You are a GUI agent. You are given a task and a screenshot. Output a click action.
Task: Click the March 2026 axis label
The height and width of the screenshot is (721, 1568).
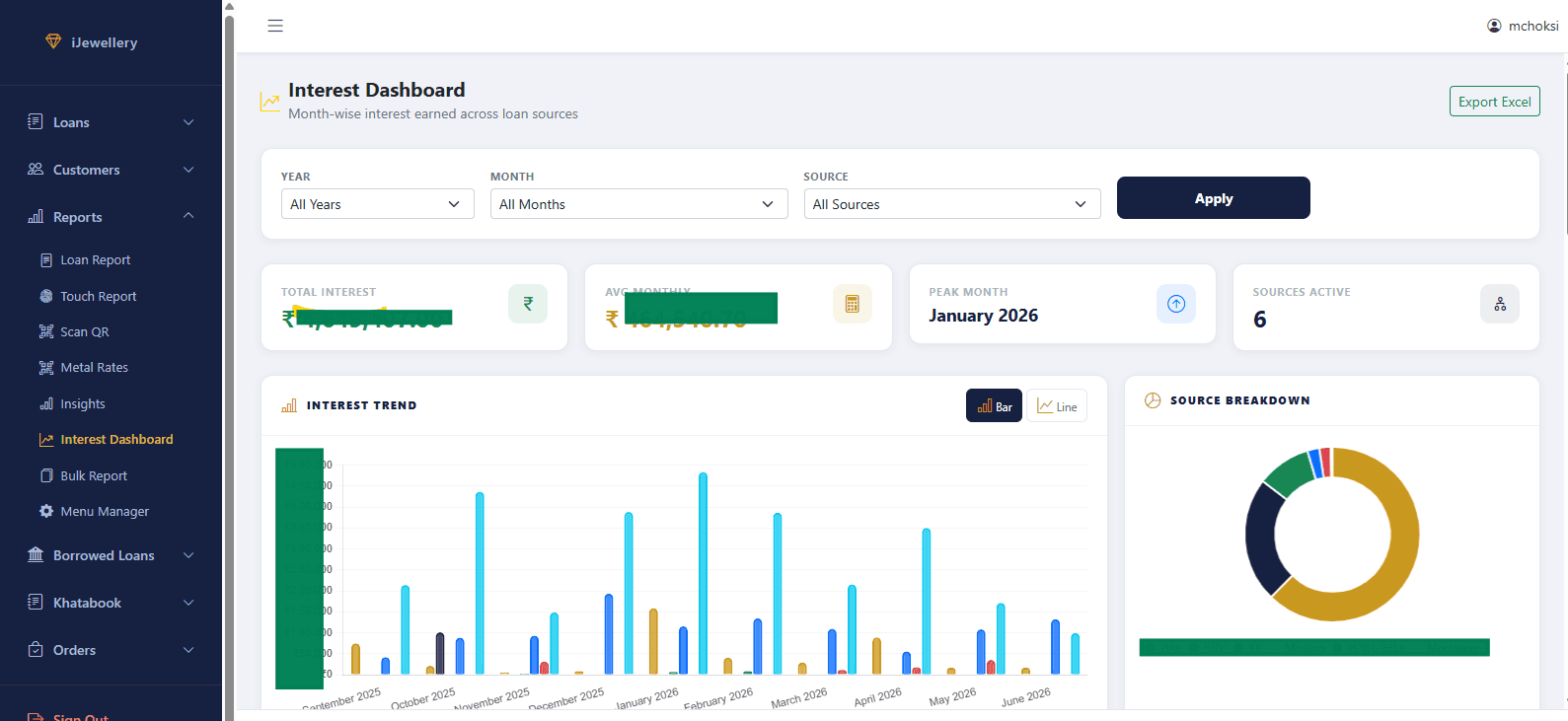[798, 698]
